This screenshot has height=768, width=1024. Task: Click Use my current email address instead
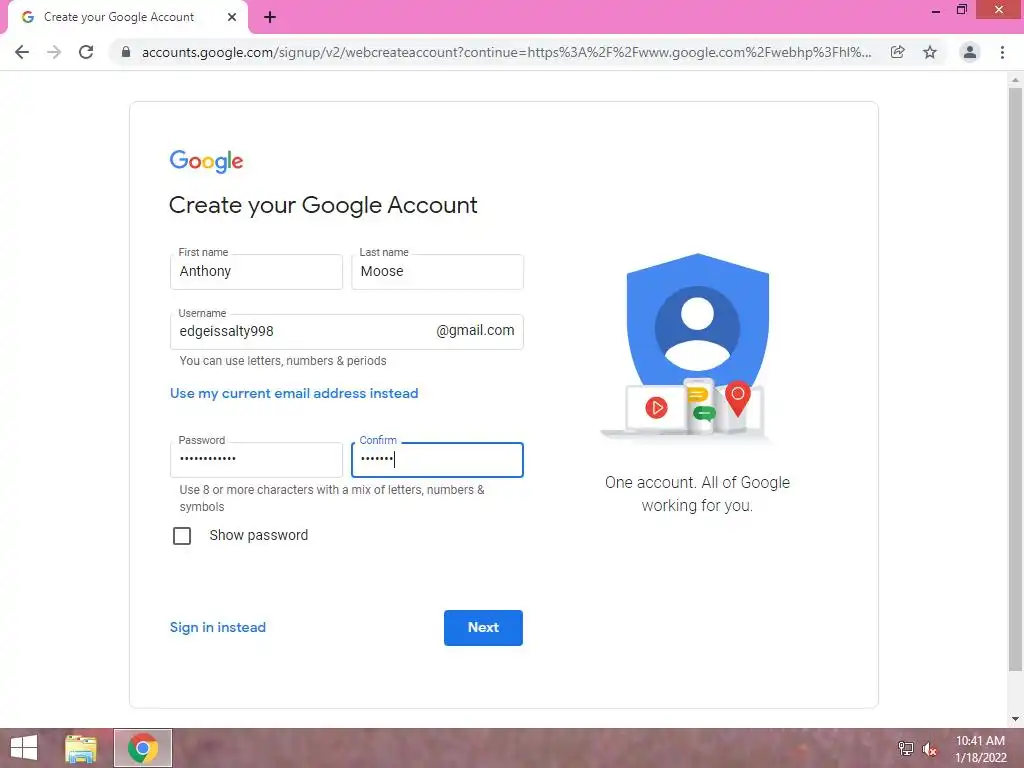click(294, 393)
